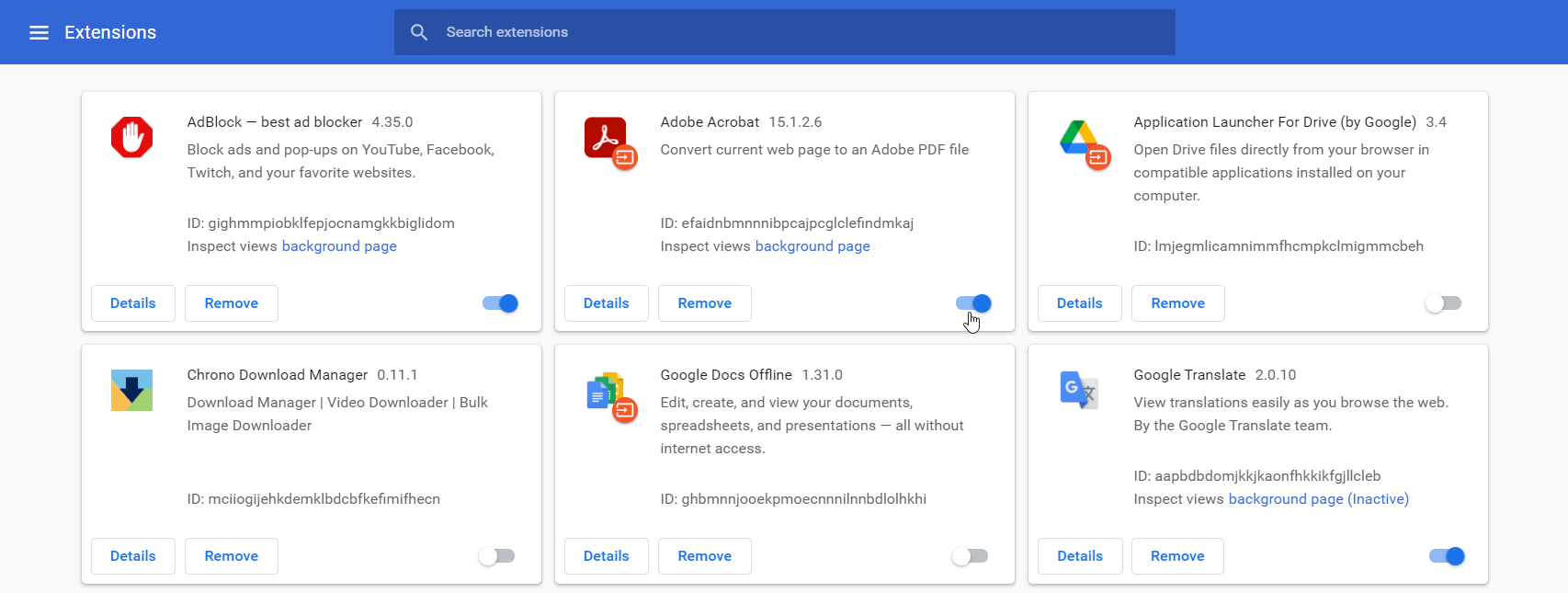Turn on Google Docs Offline toggle
Viewport: 1568px width, 593px height.
point(970,556)
